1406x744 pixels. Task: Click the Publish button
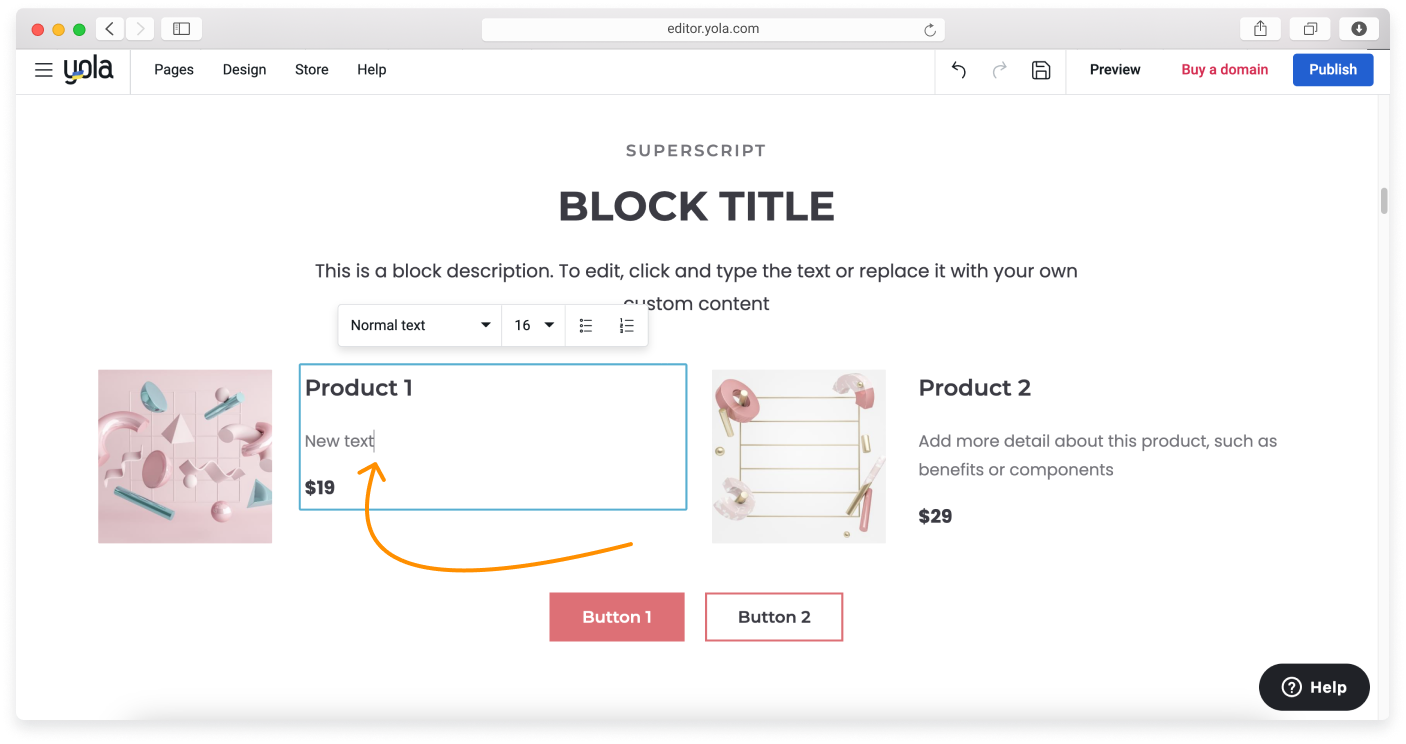click(x=1332, y=69)
